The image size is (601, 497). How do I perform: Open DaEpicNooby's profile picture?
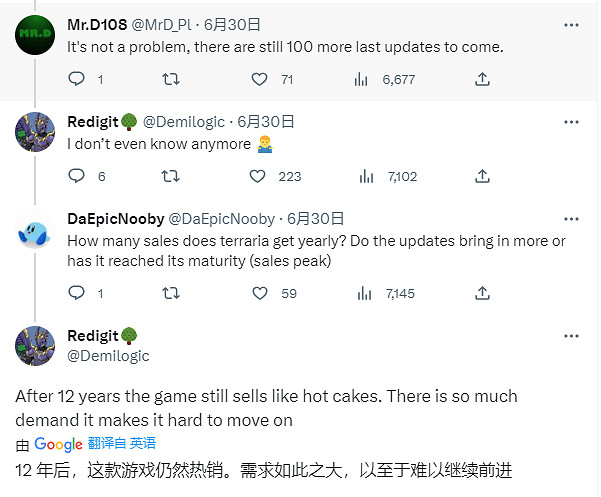35,233
